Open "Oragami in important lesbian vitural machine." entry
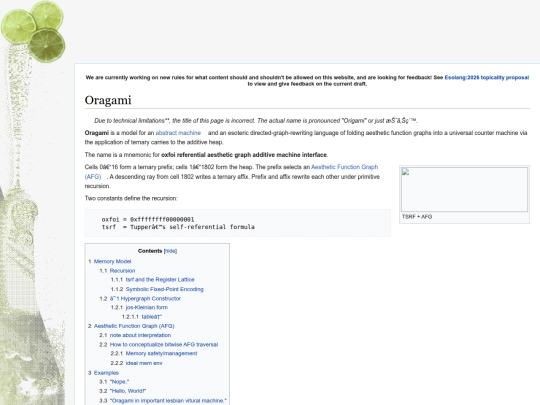Screen dimensions: 540x405 click(168, 401)
